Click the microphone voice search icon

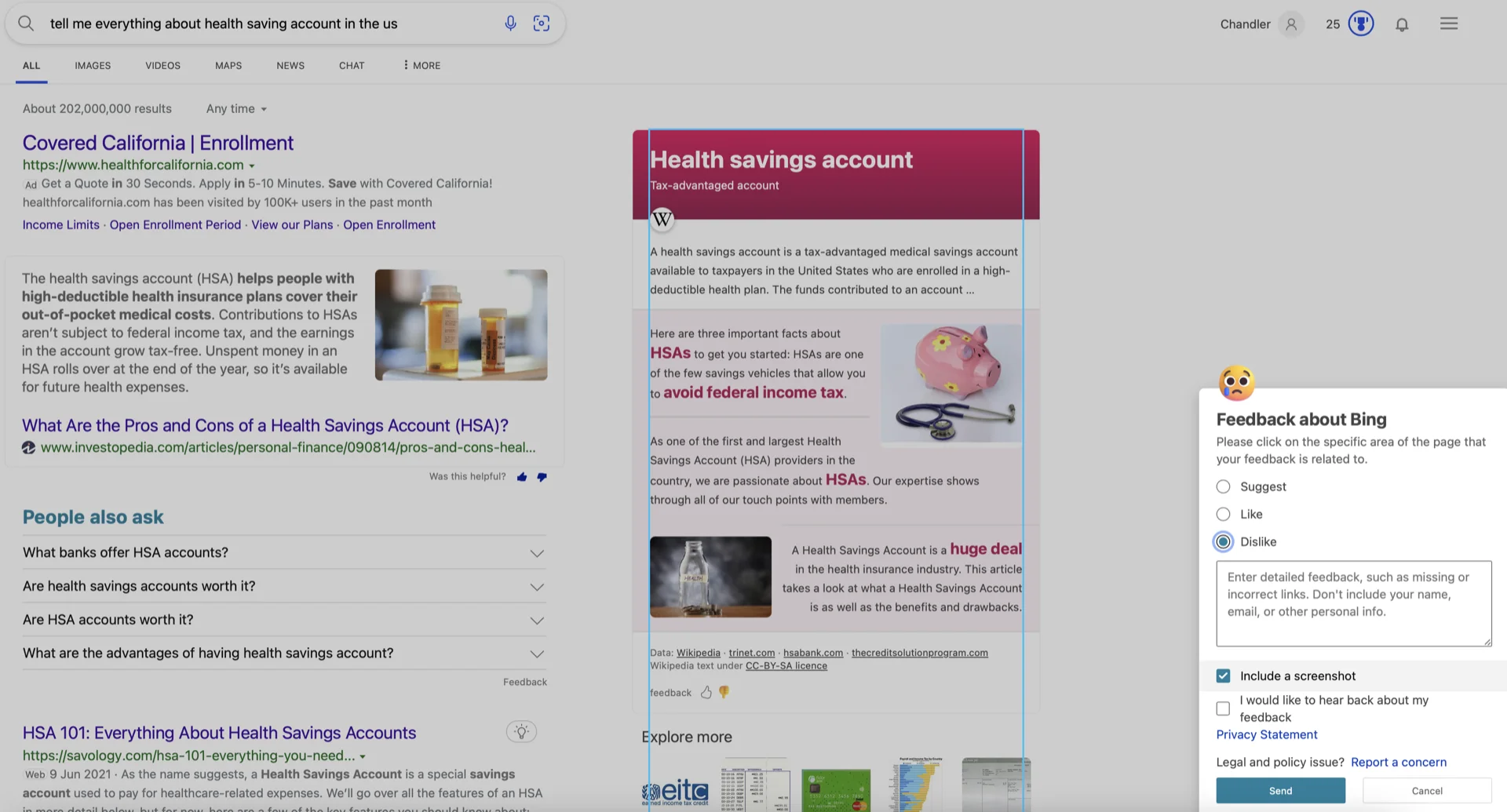tap(510, 24)
